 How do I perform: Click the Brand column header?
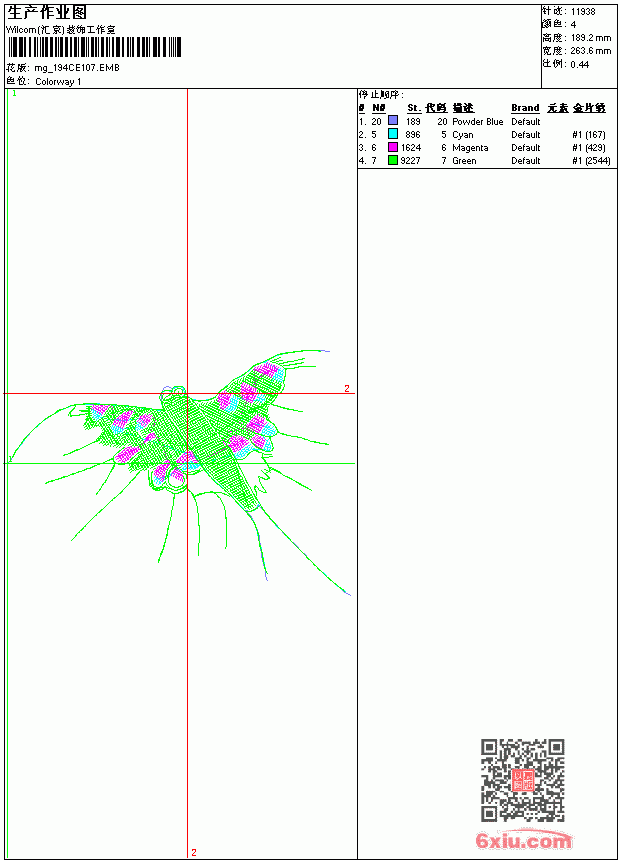pyautogui.click(x=525, y=108)
